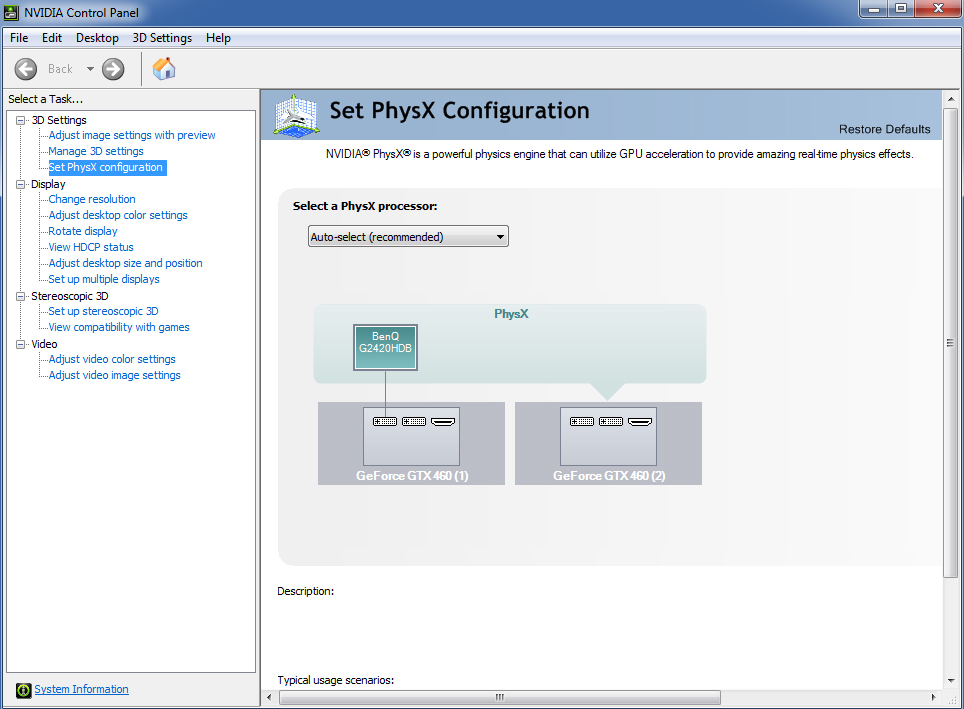Open Adjust desktop size and position
Viewport: 964px width, 709px height.
click(x=125, y=263)
